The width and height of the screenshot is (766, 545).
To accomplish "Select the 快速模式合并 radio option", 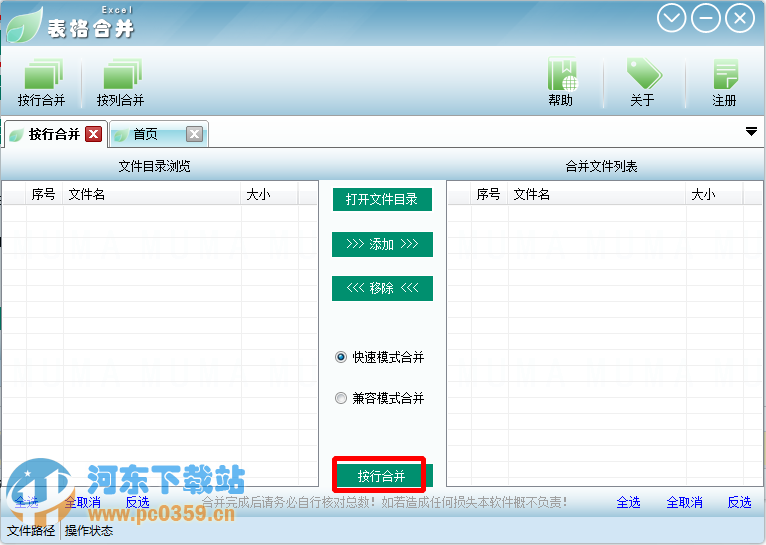I will (380, 357).
